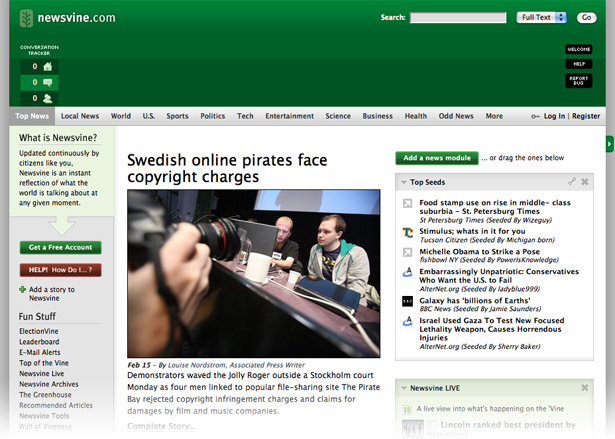The image size is (615, 439).
Task: Click the wrench icon in Top Seeds
Action: coord(572,181)
